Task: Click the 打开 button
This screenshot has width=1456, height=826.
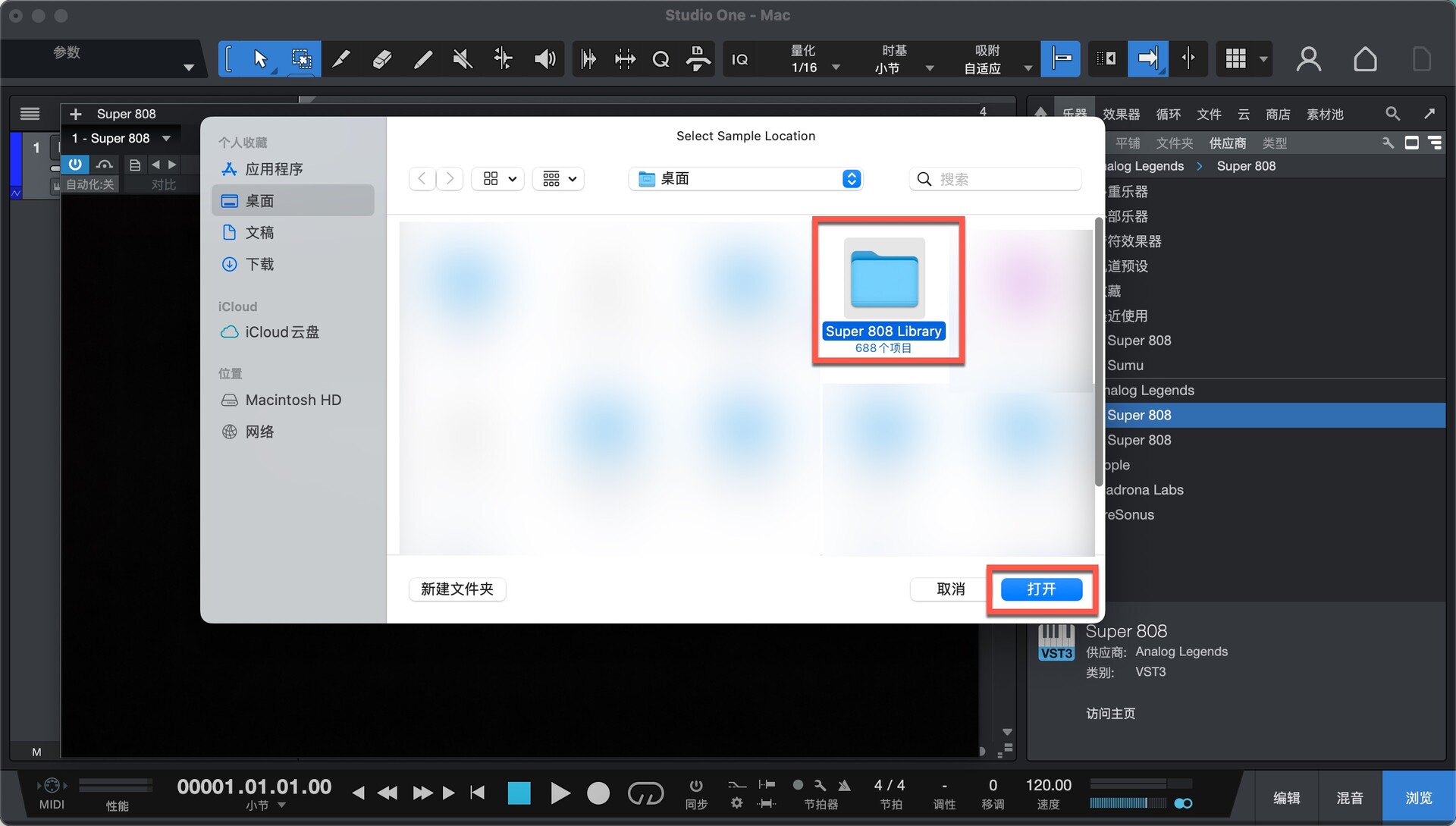Action: 1041,589
